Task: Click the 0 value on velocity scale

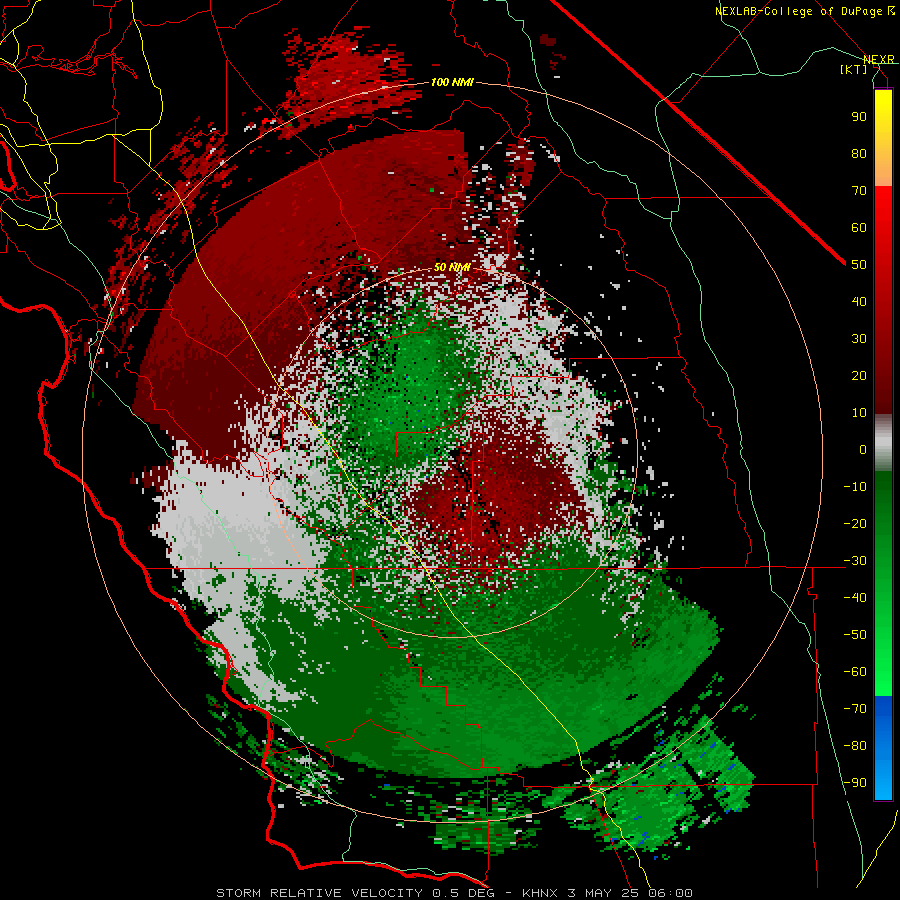Action: [x=863, y=450]
